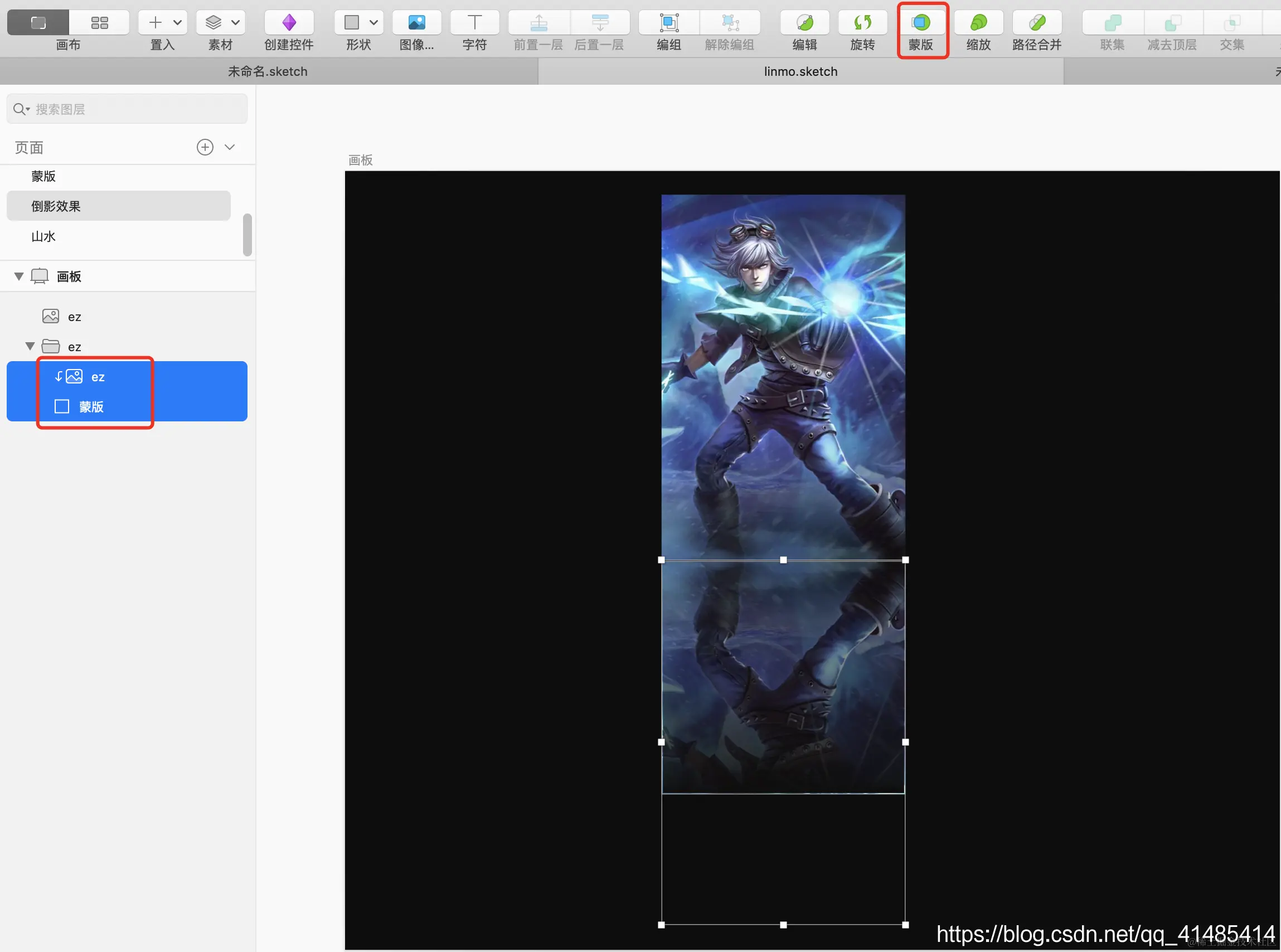Screen dimensions: 1281x952
Task: Click the Scale (缩放) tool icon
Action: (x=978, y=23)
